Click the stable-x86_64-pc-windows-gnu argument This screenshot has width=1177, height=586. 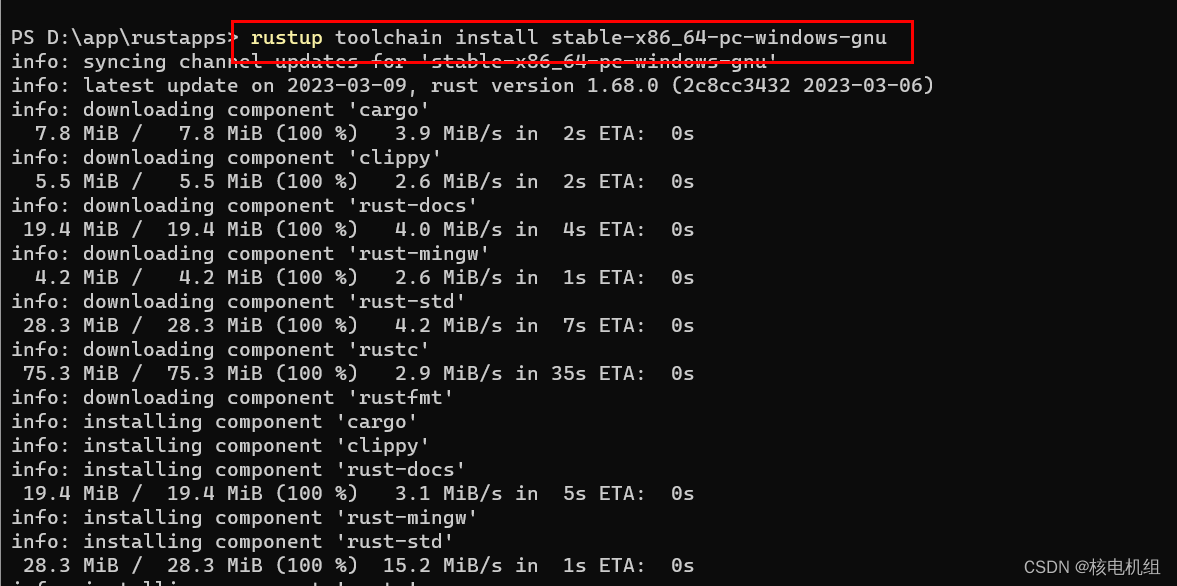tap(719, 38)
